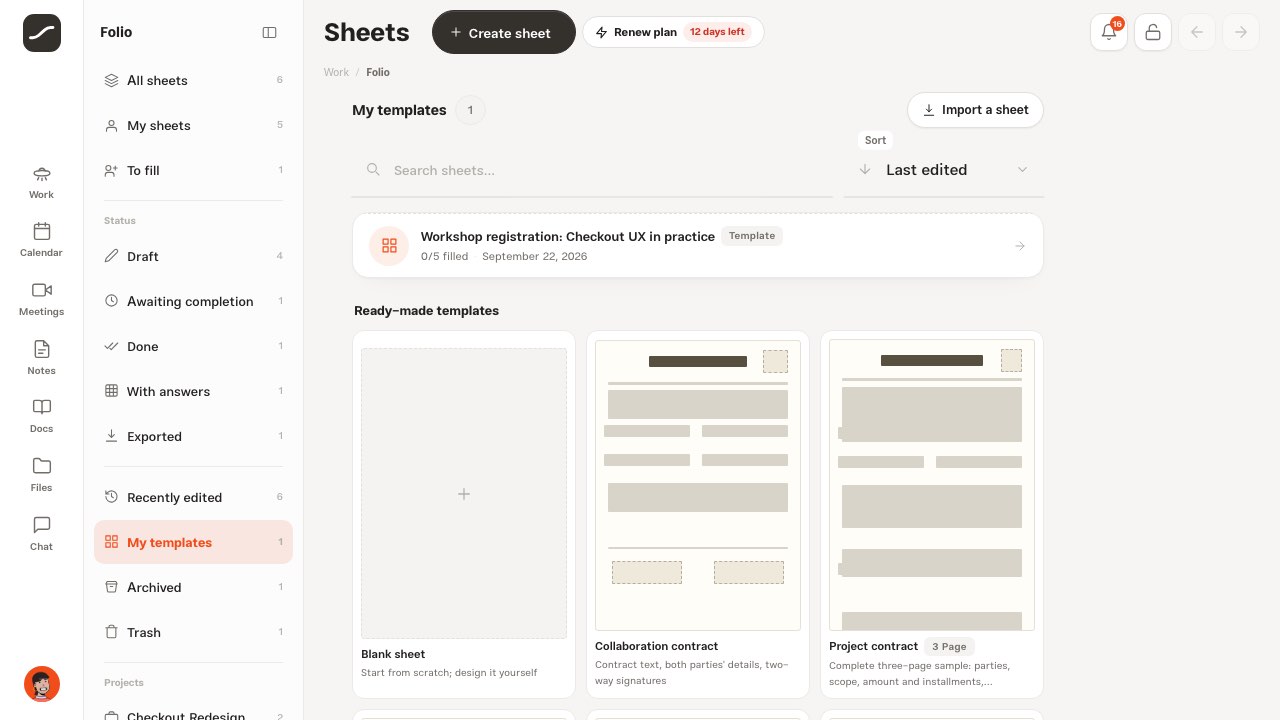Toggle sort direction arrow icon
The image size is (1280, 720).
point(865,170)
